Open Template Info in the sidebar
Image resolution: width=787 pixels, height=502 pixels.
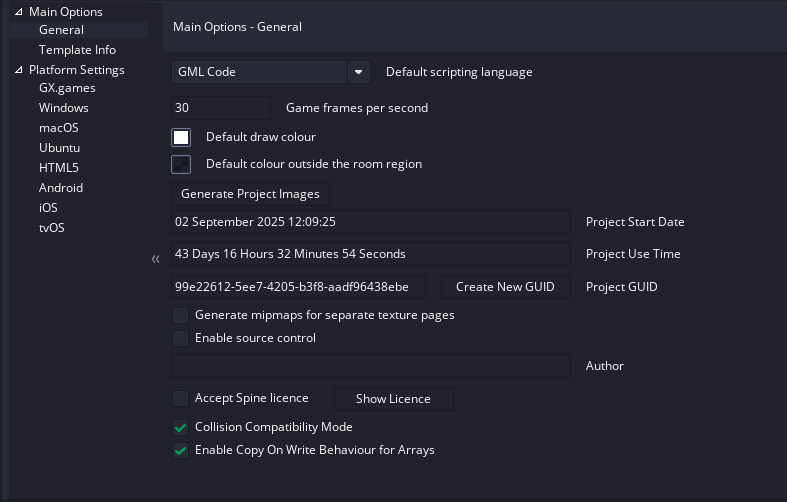click(x=77, y=50)
